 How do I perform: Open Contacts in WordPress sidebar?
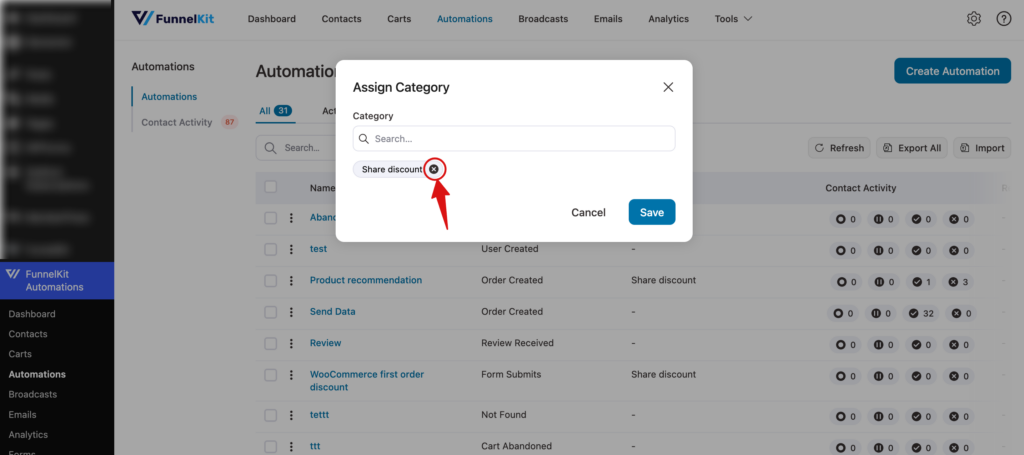tap(28, 334)
